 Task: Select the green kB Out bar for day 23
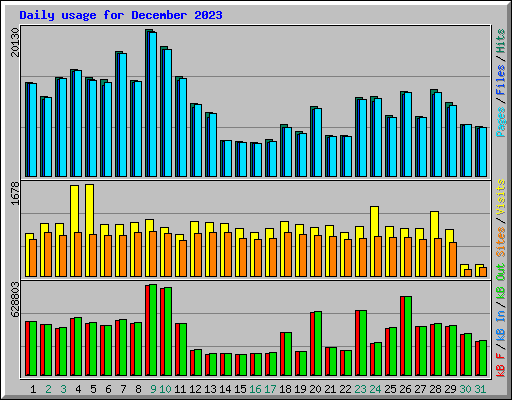tap(363, 343)
